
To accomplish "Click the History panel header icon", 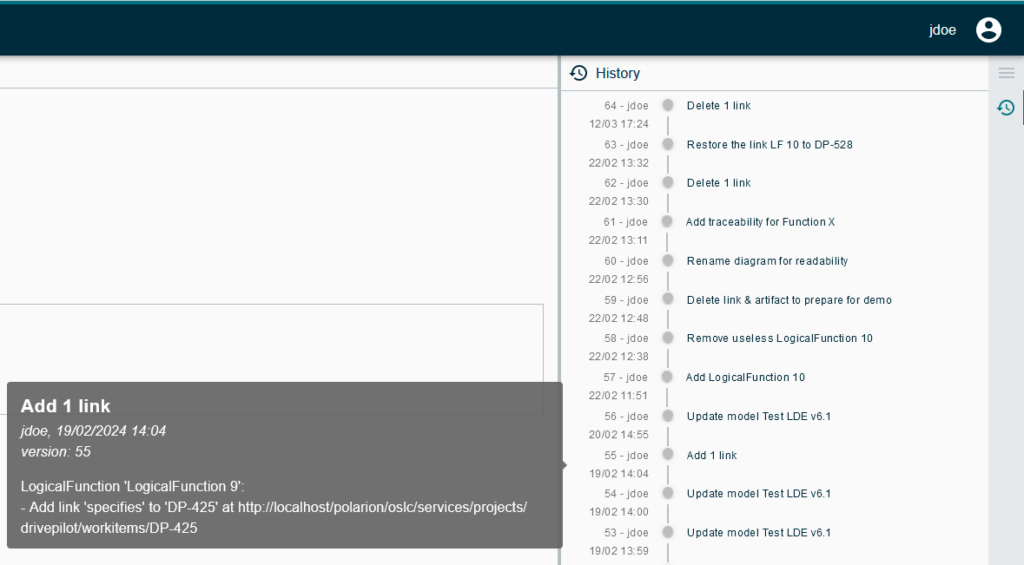I will (578, 73).
